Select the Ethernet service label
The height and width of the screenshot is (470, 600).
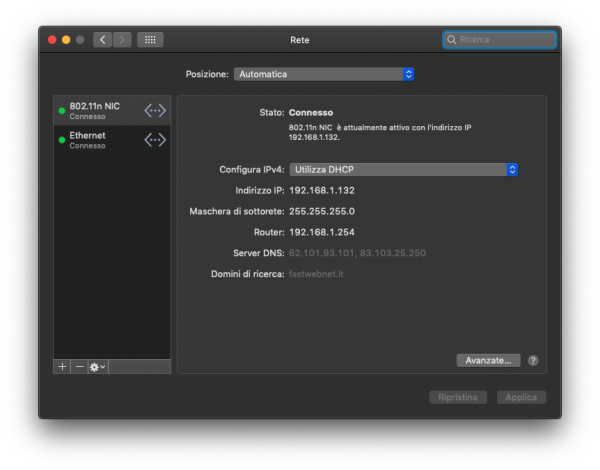(88, 136)
